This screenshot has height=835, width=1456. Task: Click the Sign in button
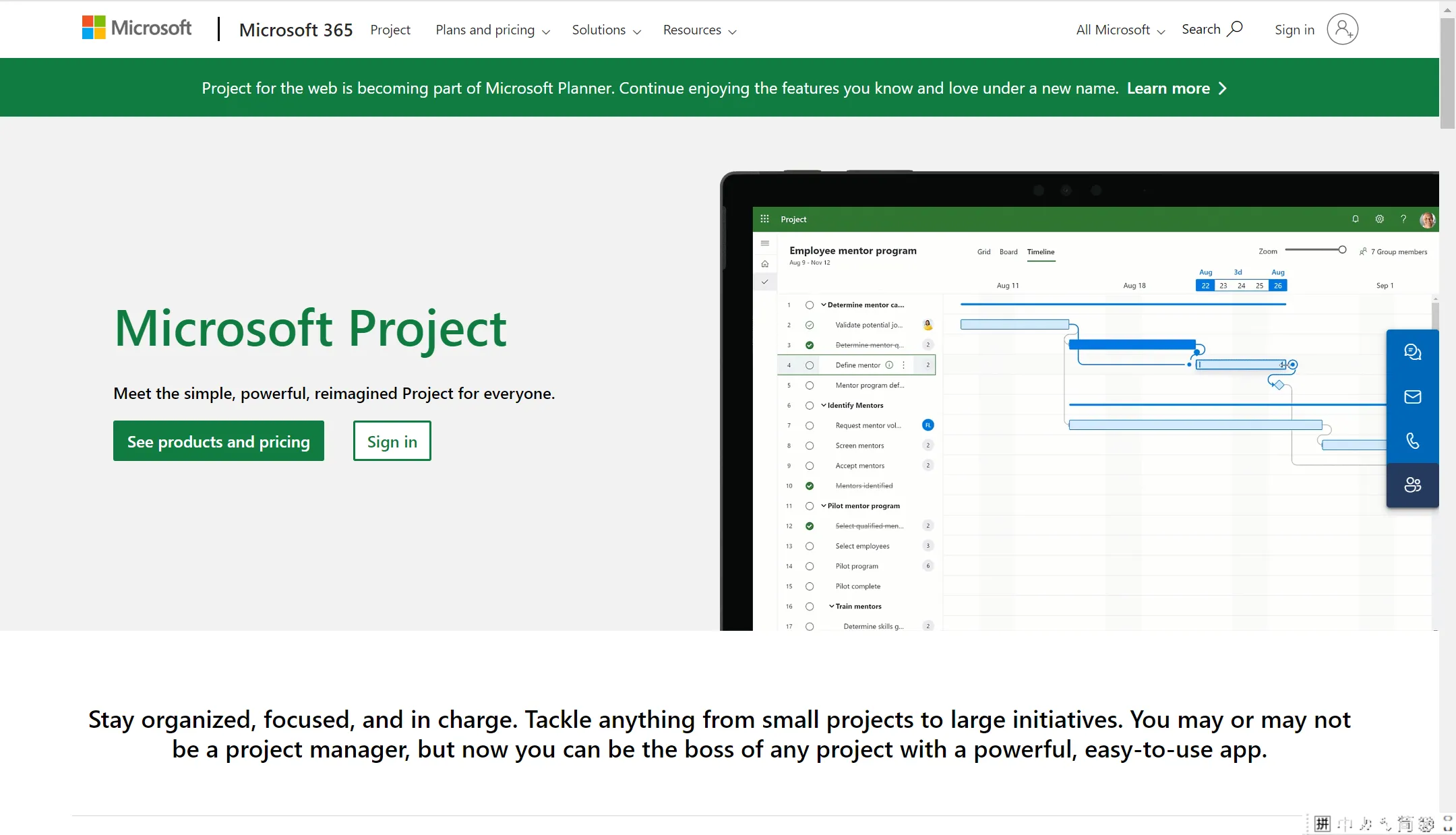pyautogui.click(x=392, y=441)
